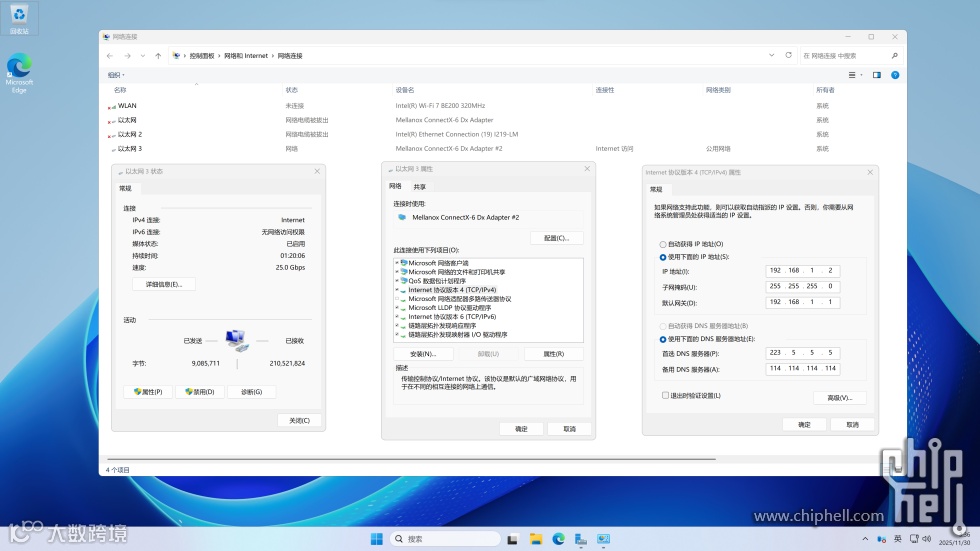Expand the view options dropdown arrow

pos(861,75)
